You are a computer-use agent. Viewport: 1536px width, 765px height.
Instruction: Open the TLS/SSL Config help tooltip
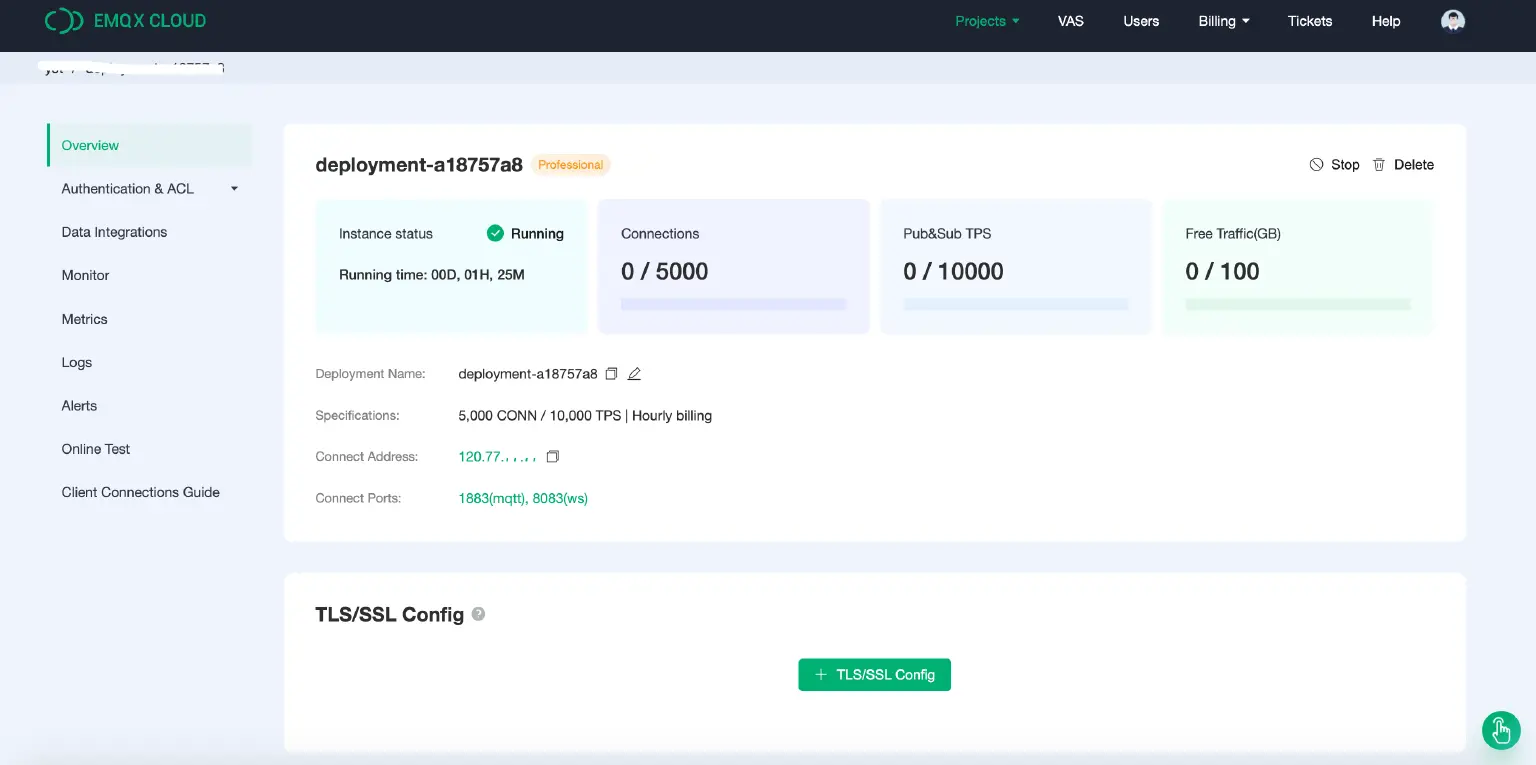click(478, 614)
